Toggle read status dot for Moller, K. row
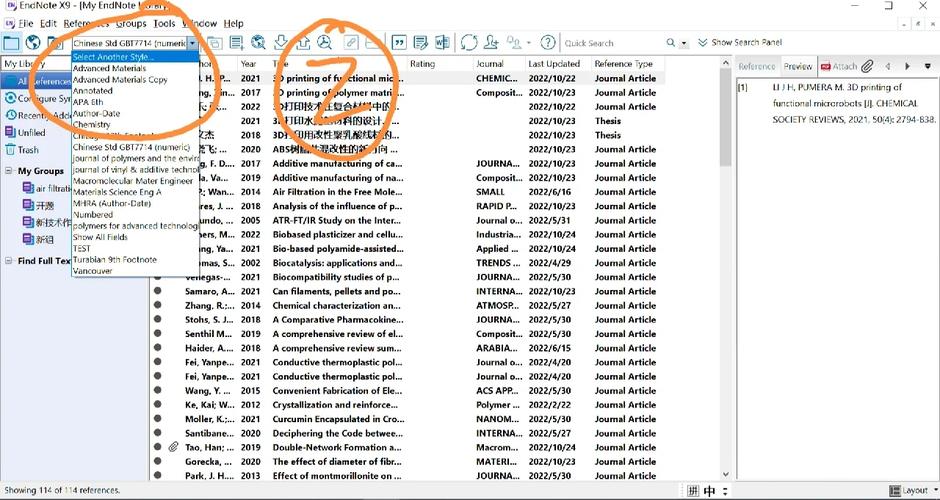The width and height of the screenshot is (940, 500). pyautogui.click(x=158, y=419)
